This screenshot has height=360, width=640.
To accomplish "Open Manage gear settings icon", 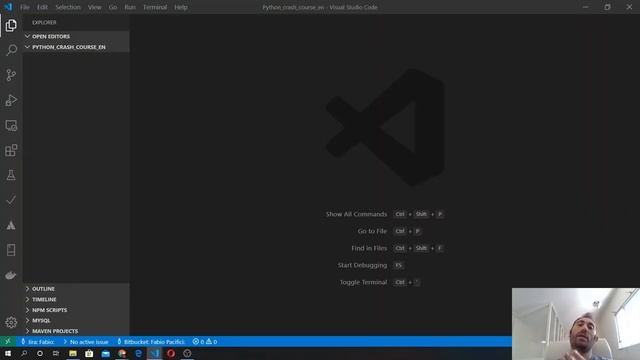I will click(x=11, y=322).
